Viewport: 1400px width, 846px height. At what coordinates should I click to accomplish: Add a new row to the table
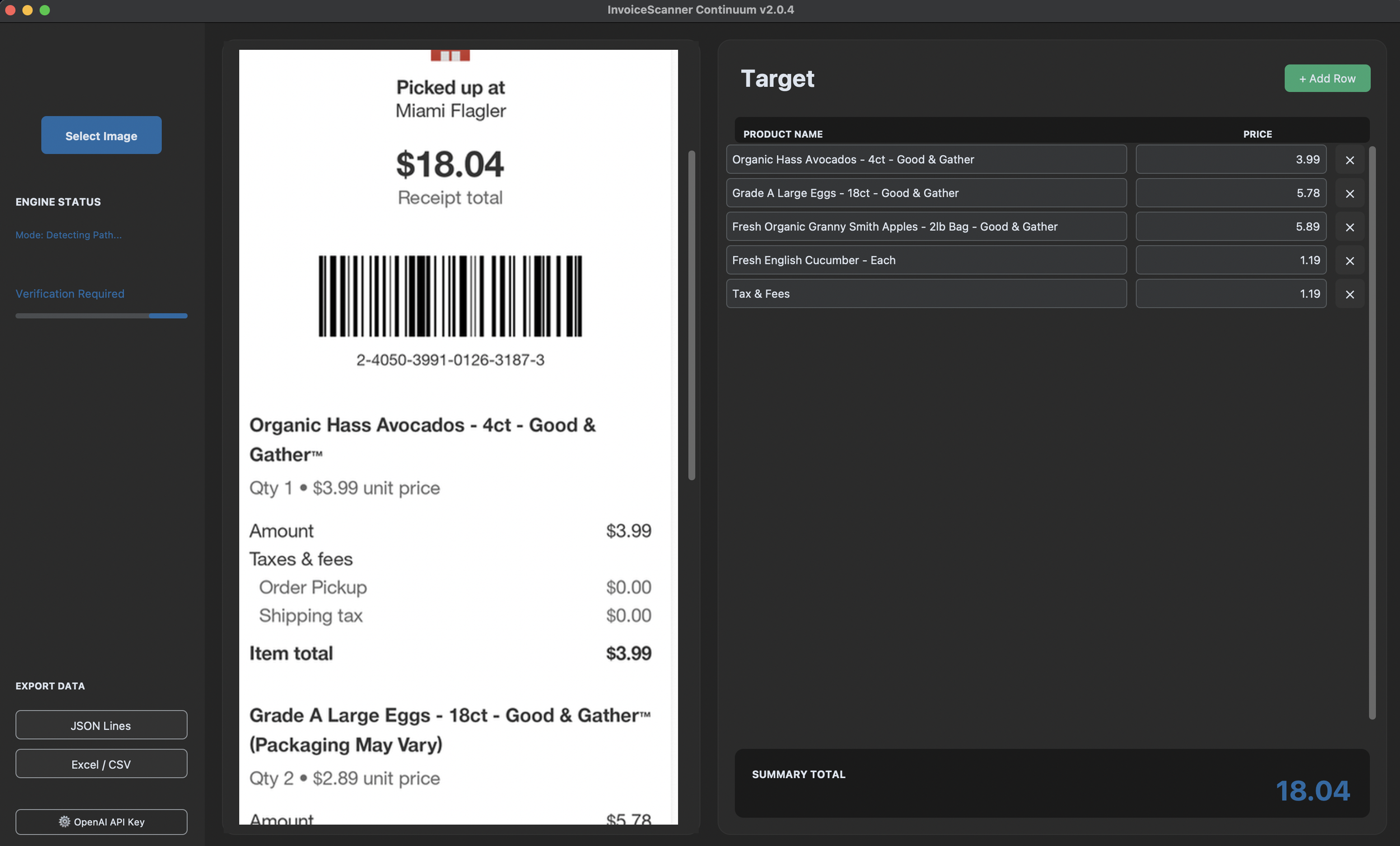tap(1327, 78)
